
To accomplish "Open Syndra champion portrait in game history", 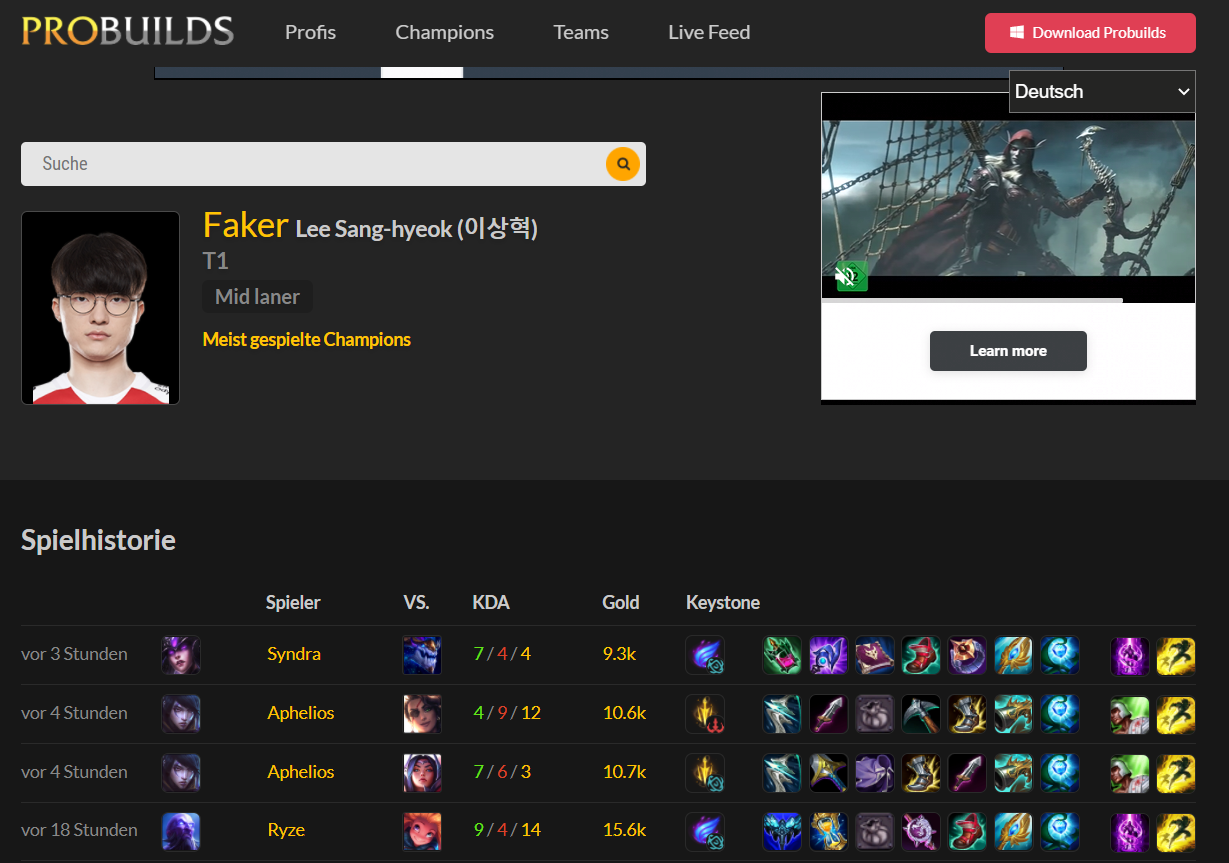I will click(181, 655).
